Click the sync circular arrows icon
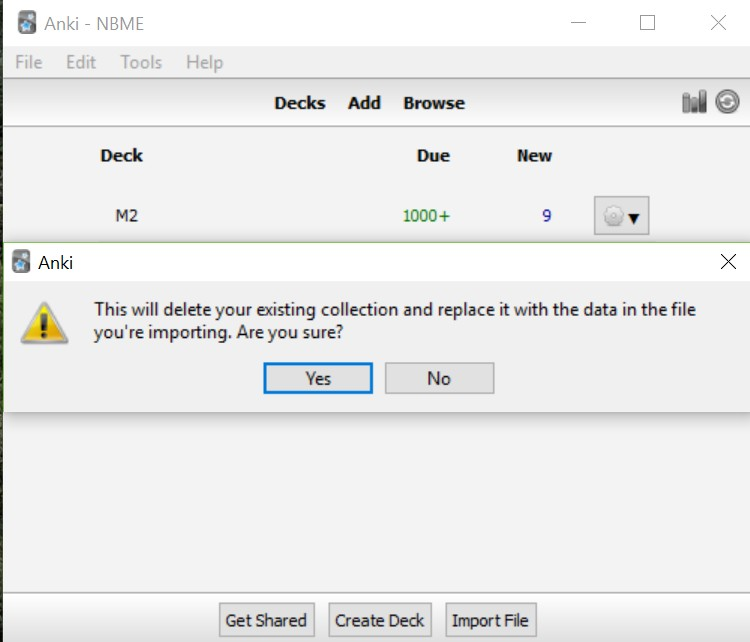This screenshot has width=750, height=642. point(728,102)
